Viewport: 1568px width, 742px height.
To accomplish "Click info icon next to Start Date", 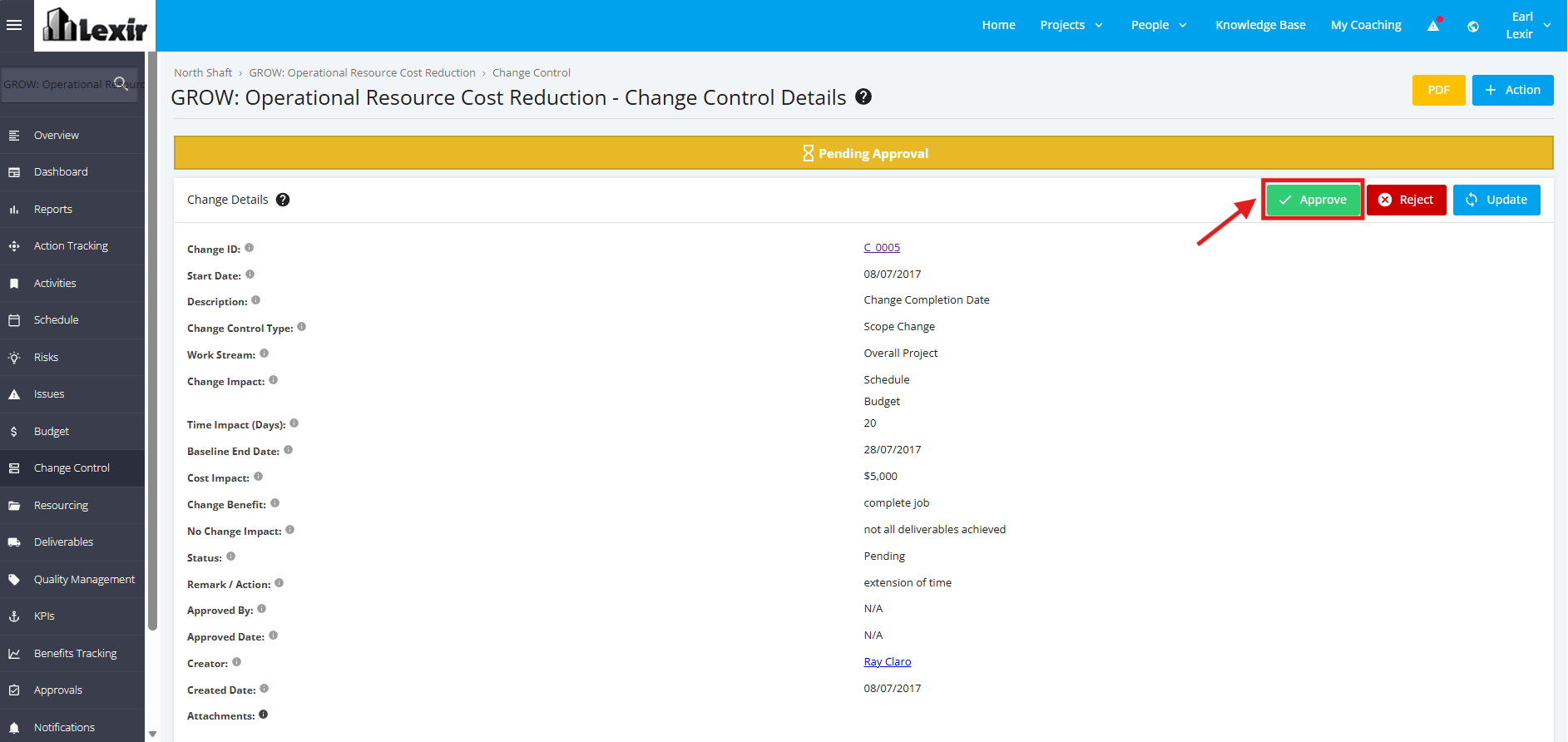I will click(250, 275).
